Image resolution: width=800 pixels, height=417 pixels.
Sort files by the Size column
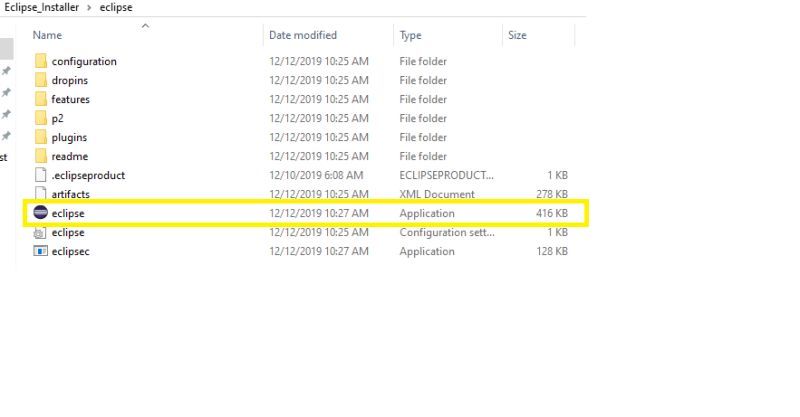517,35
